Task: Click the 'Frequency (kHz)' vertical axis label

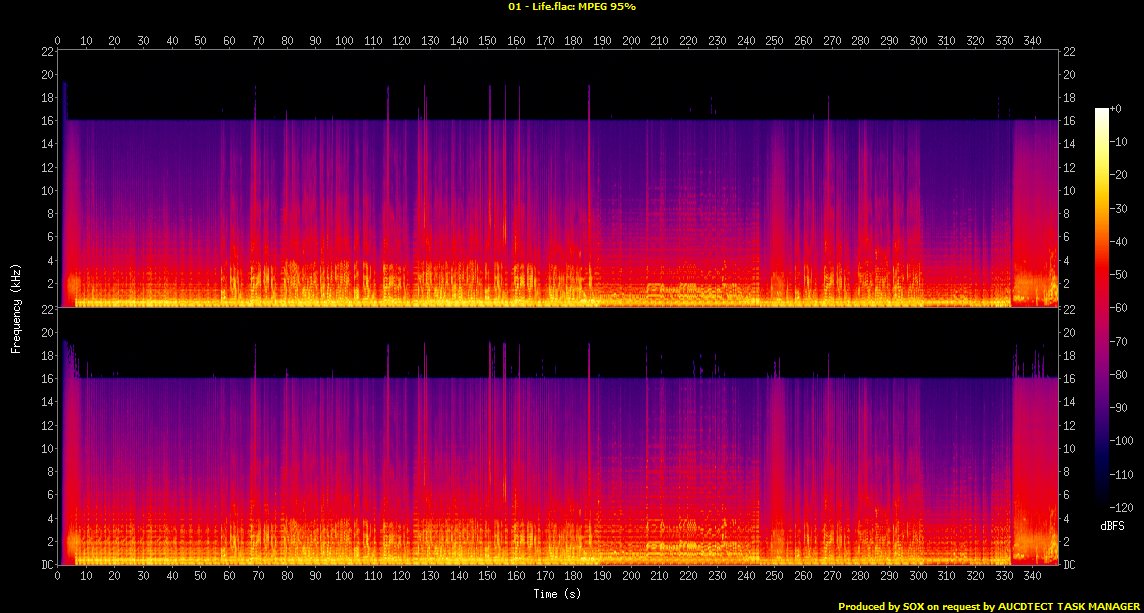Action: coord(16,307)
